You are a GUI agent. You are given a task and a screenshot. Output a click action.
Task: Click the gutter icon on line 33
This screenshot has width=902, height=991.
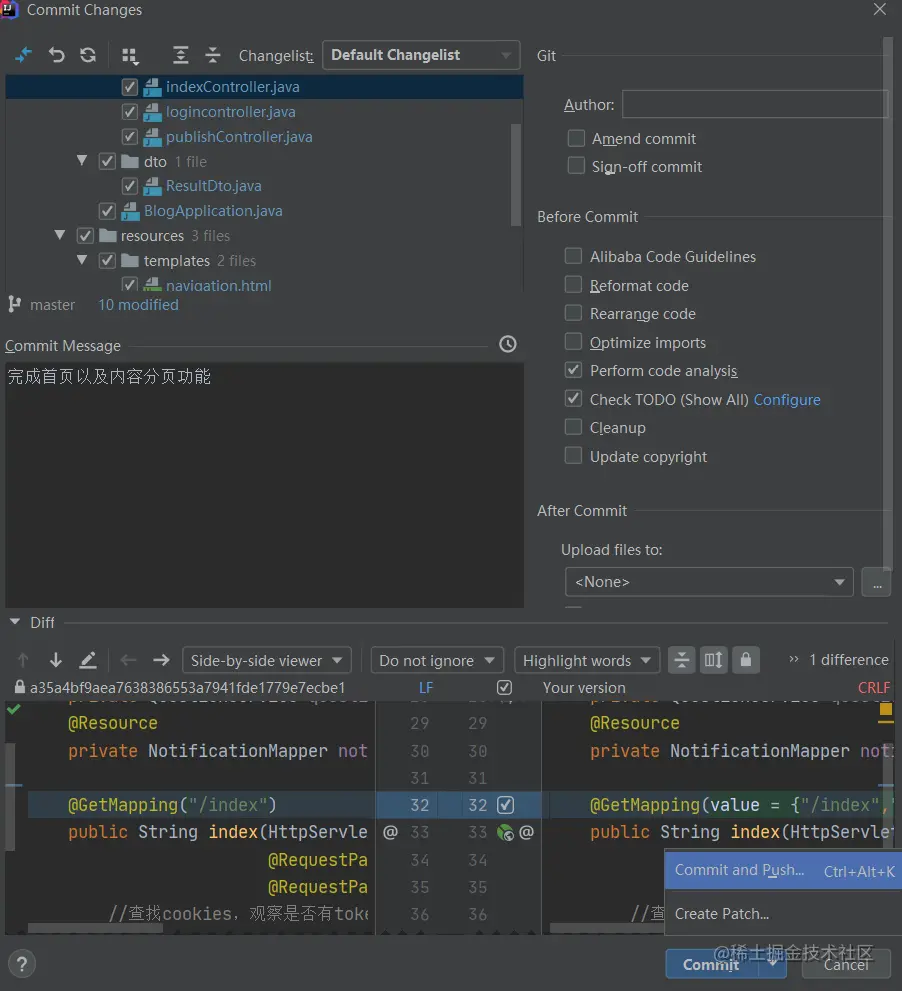505,832
